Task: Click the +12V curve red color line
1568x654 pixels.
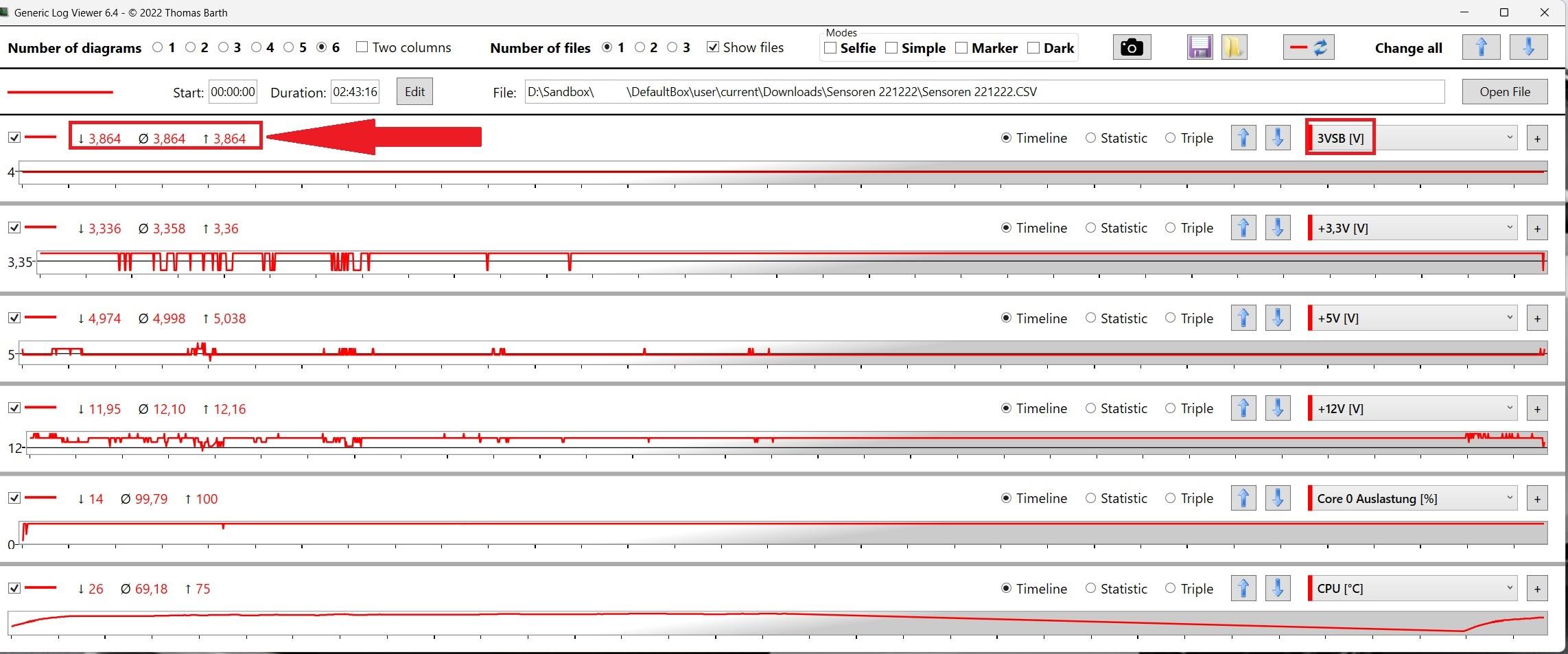Action: [40, 408]
